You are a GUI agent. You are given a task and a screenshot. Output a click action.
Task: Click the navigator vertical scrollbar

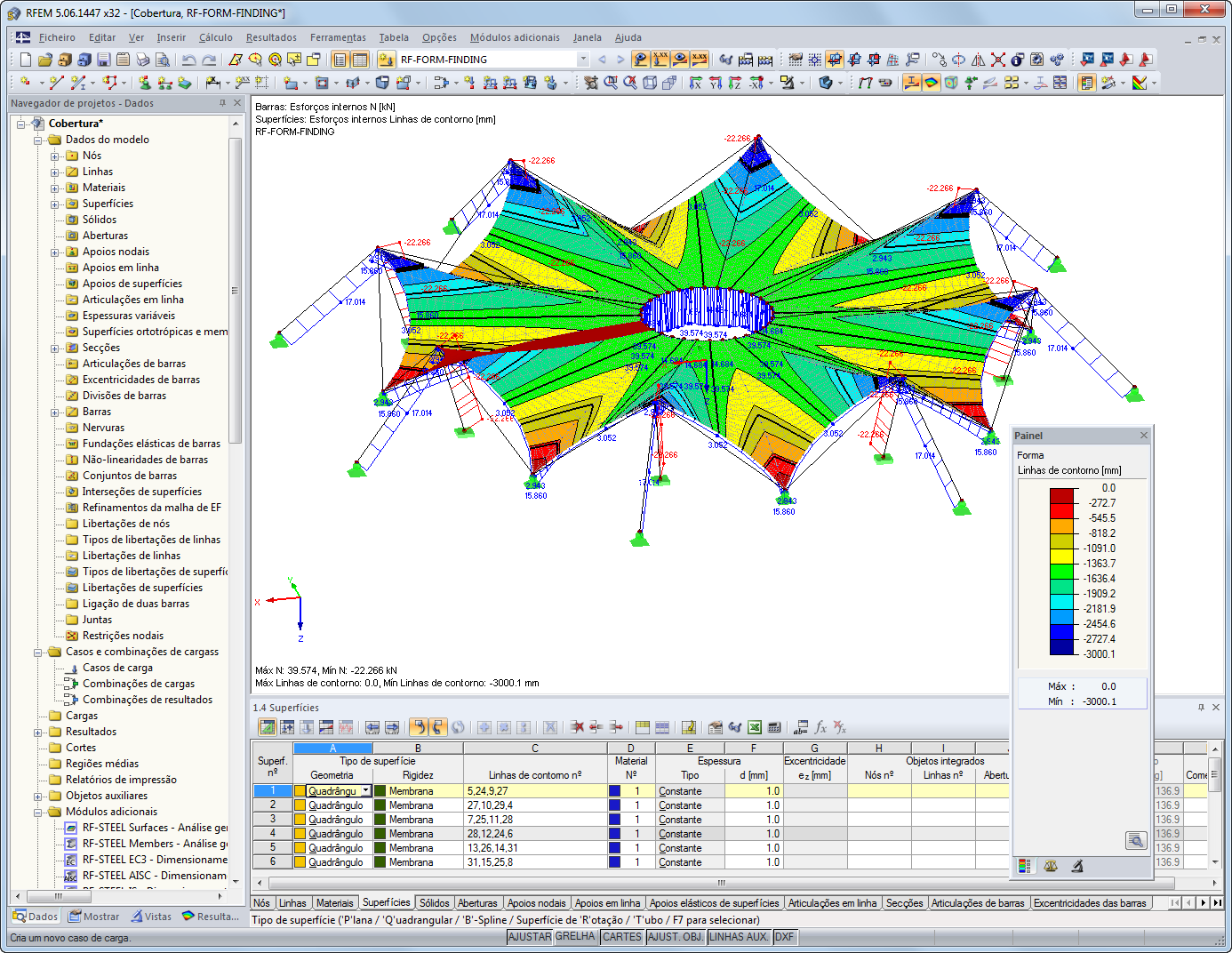point(235,290)
